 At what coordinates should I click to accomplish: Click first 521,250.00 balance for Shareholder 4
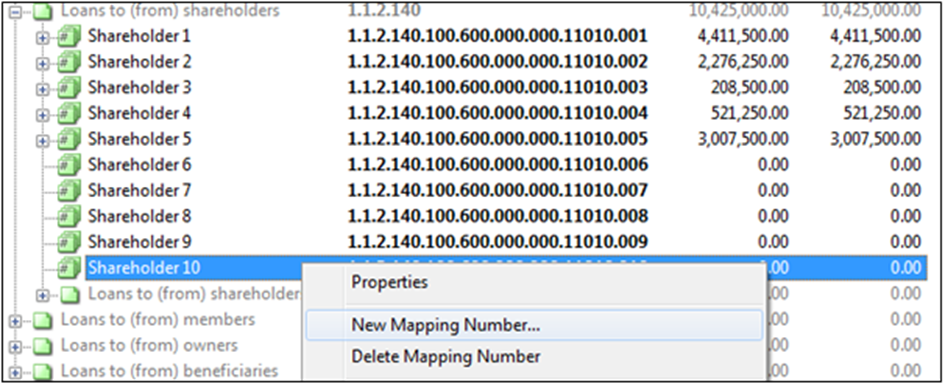pos(750,113)
